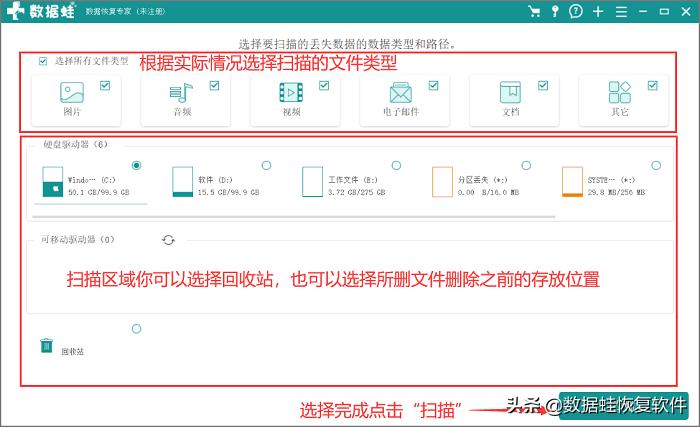The width and height of the screenshot is (700, 427).
Task: Click the 数据蛙 logo in title bar
Action: tap(42, 11)
